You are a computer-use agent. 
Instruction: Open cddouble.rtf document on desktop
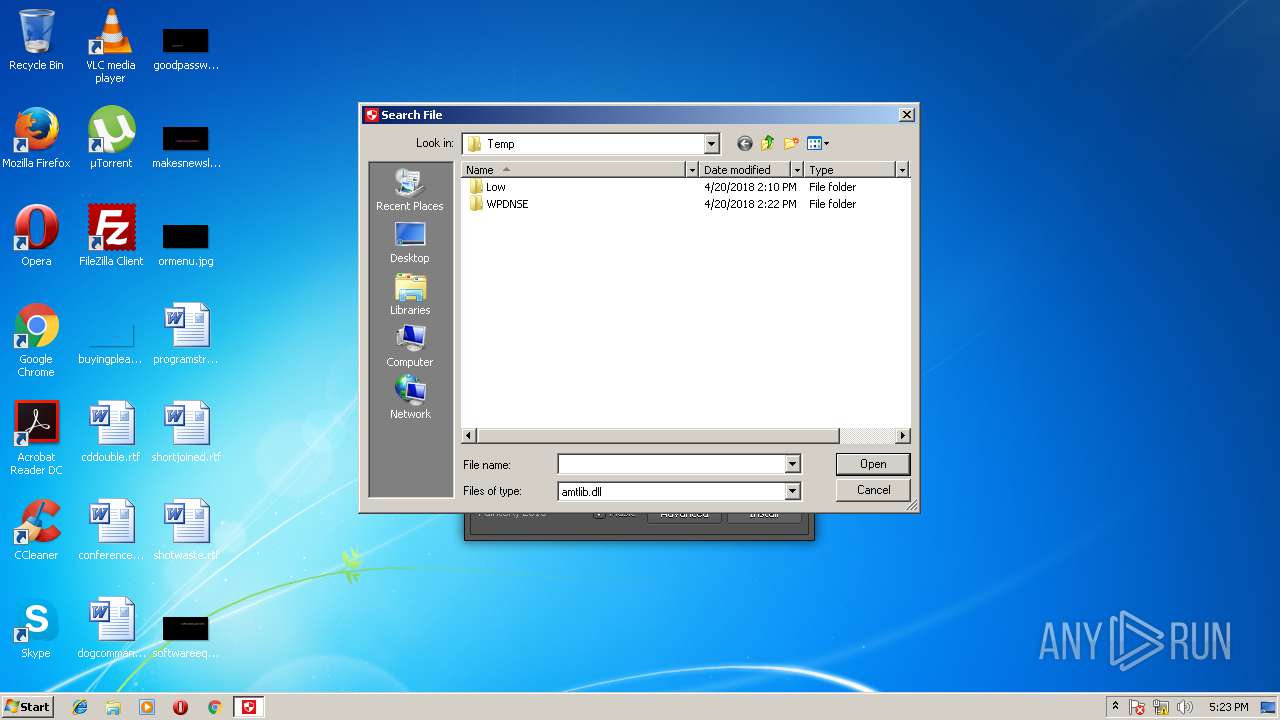[110, 432]
